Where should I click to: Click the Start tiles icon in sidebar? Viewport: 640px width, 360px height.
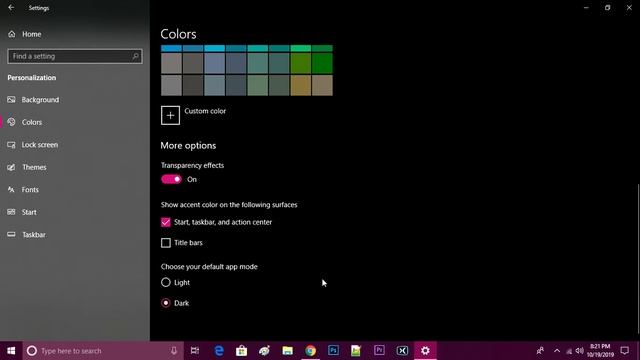click(x=11, y=212)
